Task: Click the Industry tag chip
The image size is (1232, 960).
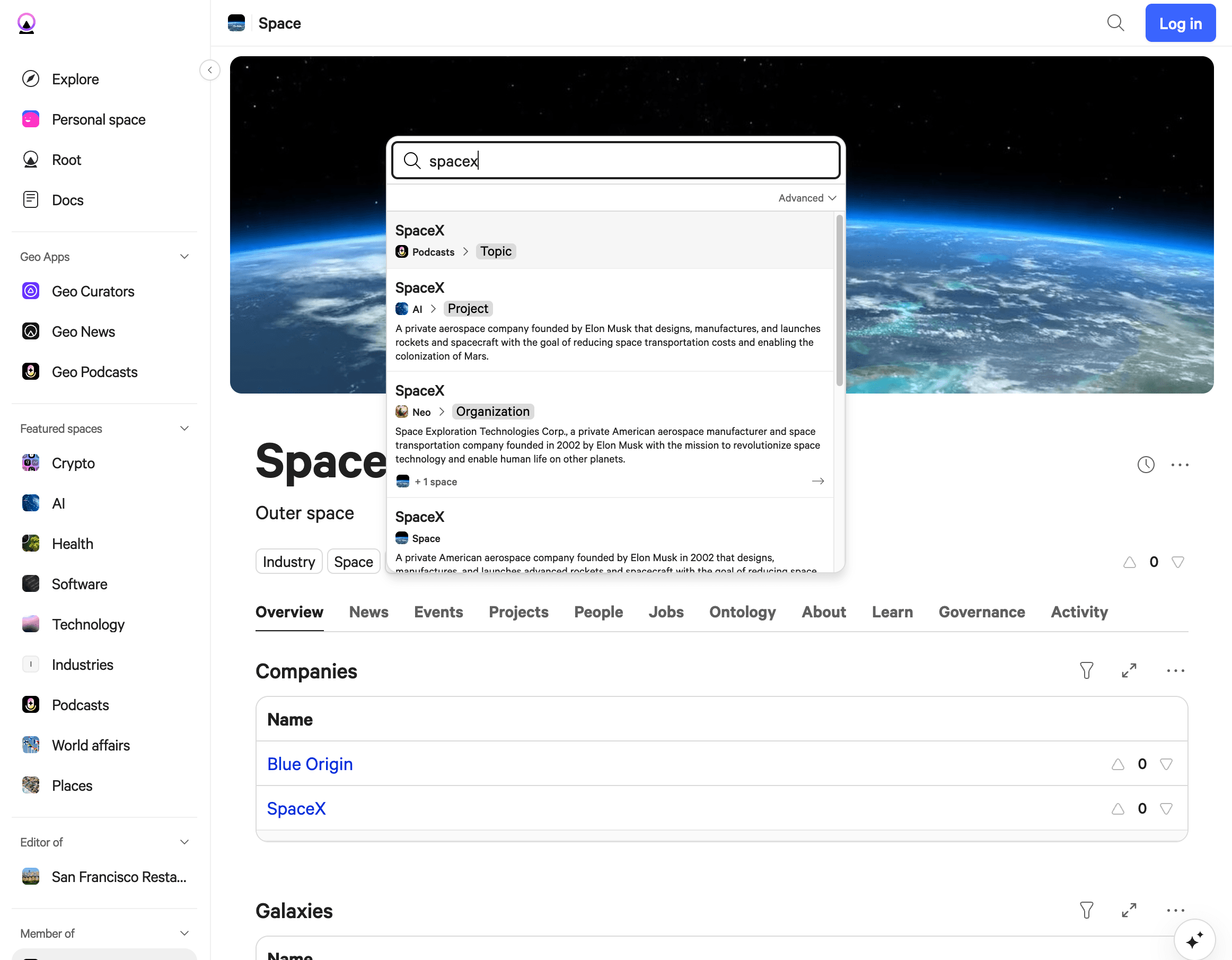Action: coord(289,562)
